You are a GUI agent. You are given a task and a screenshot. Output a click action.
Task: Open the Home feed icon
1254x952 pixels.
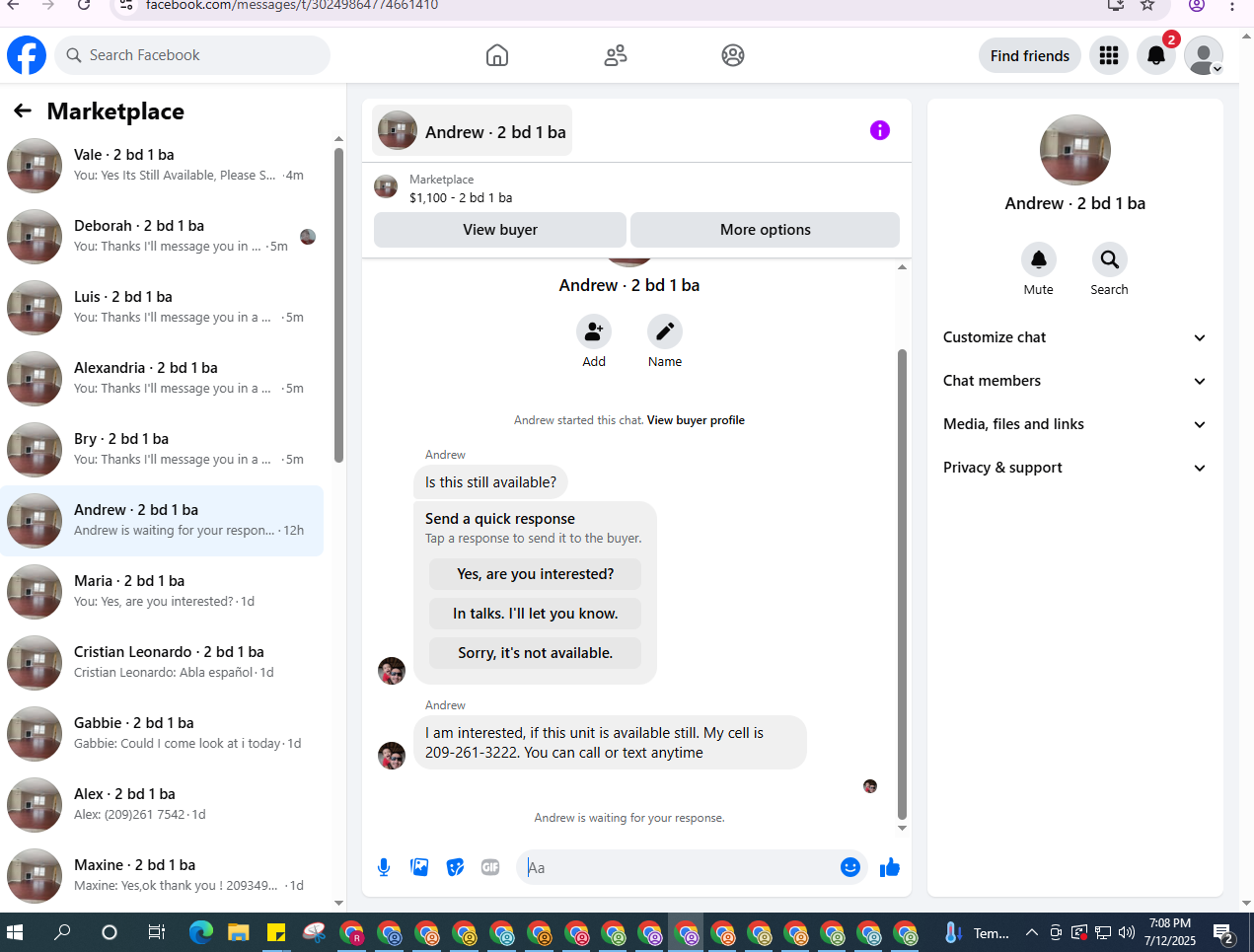497,55
